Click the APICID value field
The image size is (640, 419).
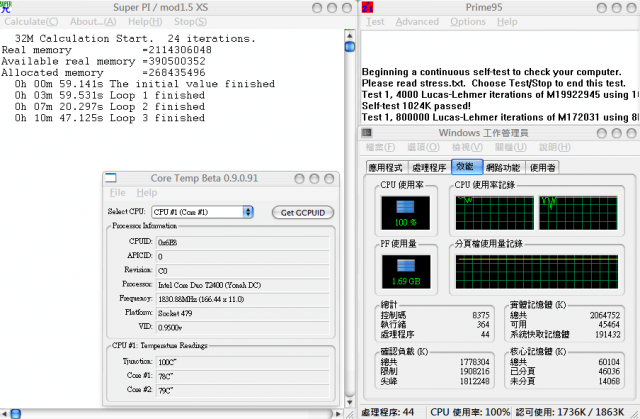coord(242,257)
